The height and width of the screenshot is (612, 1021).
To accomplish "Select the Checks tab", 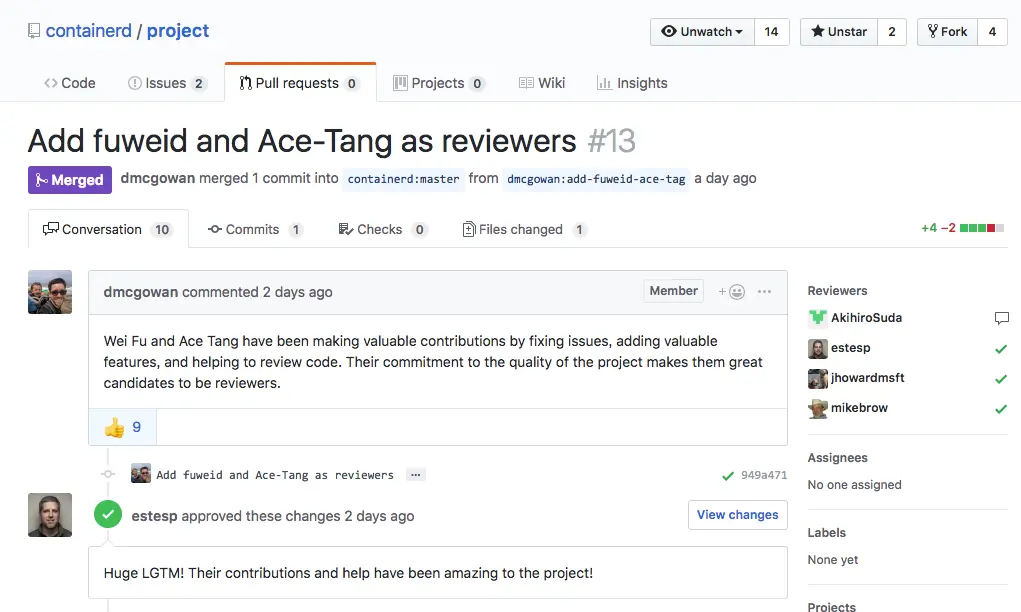I will 382,229.
